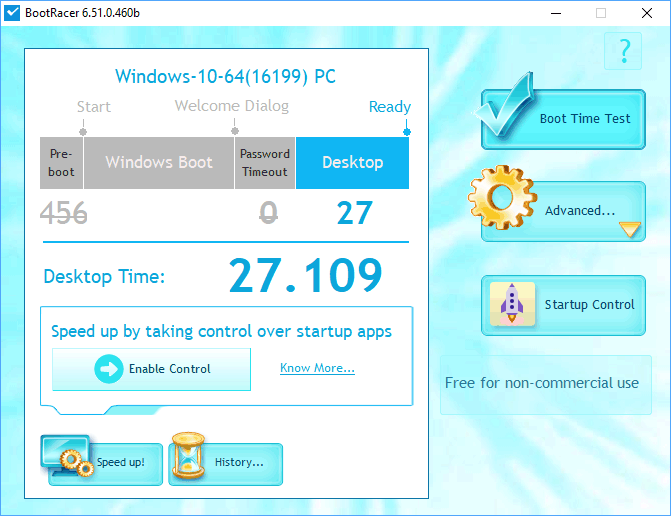This screenshot has height=516, width=671.
Task: Click the Windows-10-64(16199) PC title
Action: pyautogui.click(x=225, y=77)
